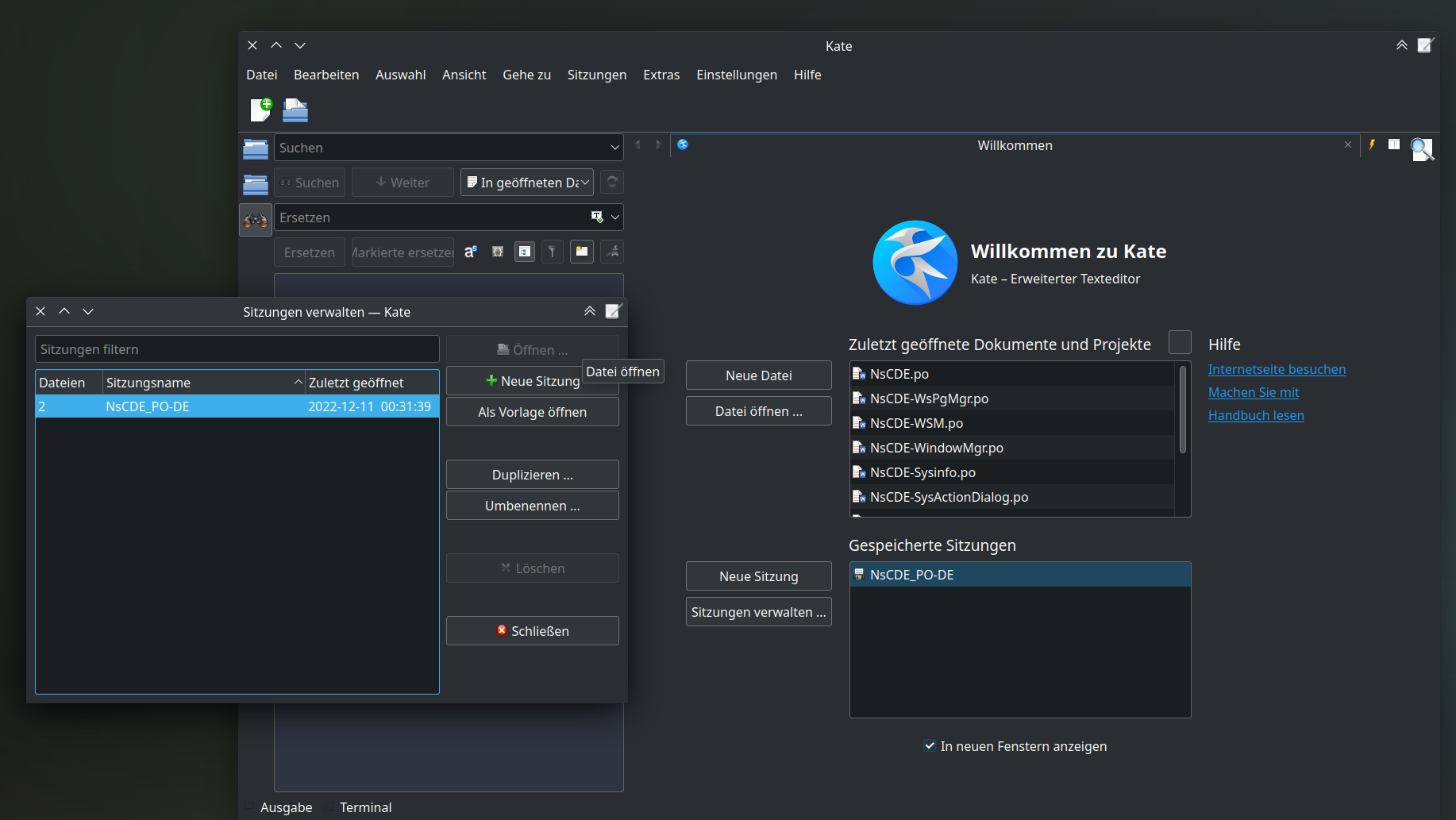
Task: Click the folder sidebar icon beside the Suchen input field
Action: (x=256, y=148)
